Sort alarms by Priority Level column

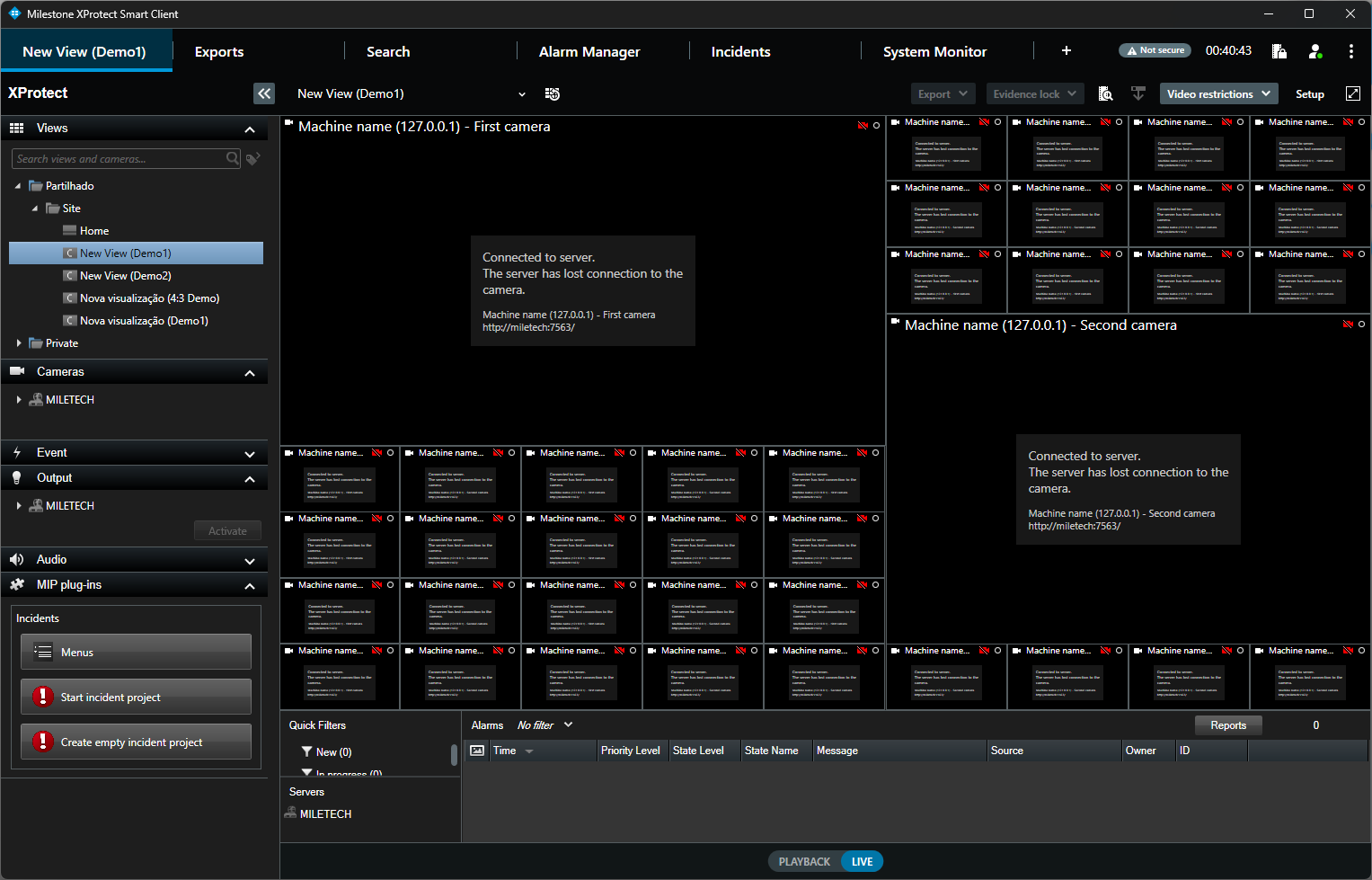pyautogui.click(x=633, y=751)
